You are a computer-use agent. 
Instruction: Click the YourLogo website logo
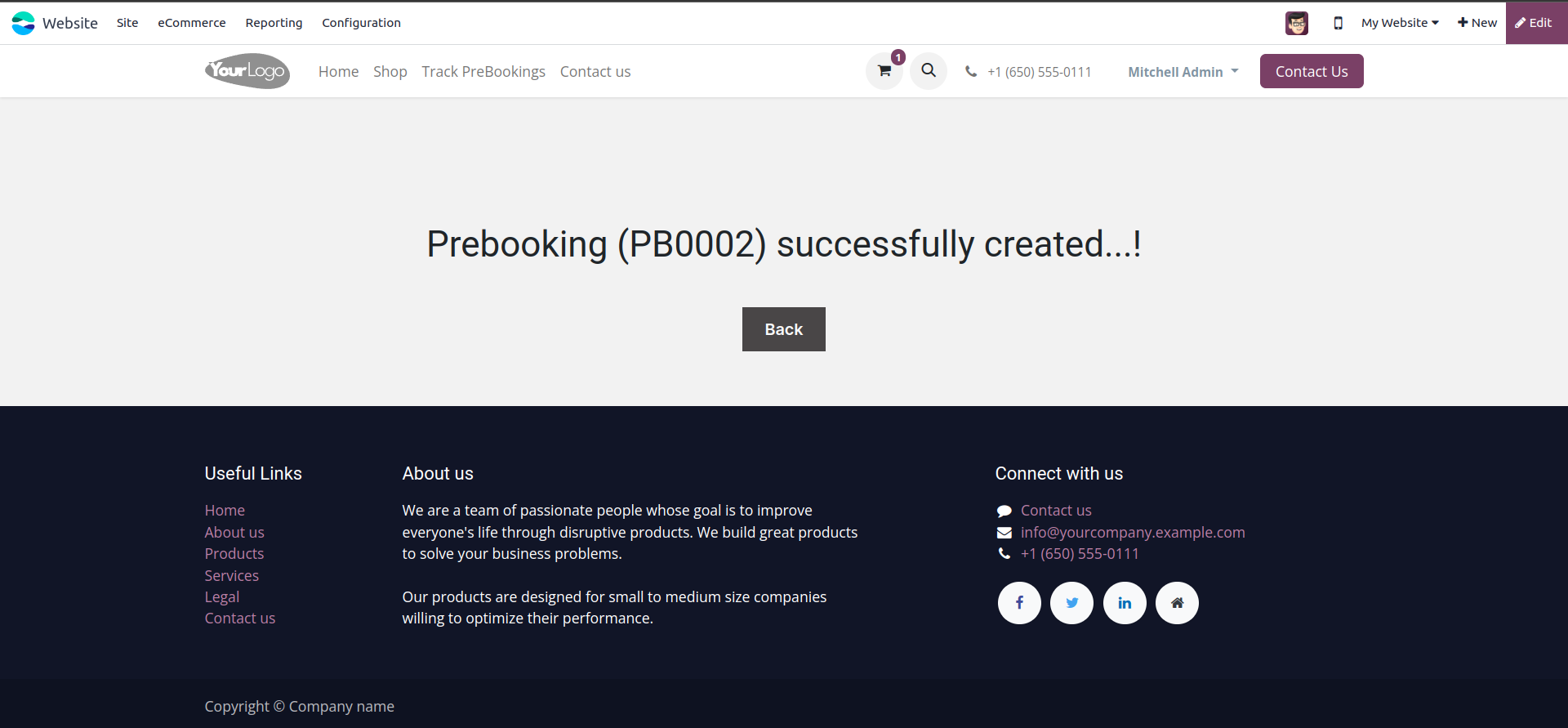click(247, 71)
